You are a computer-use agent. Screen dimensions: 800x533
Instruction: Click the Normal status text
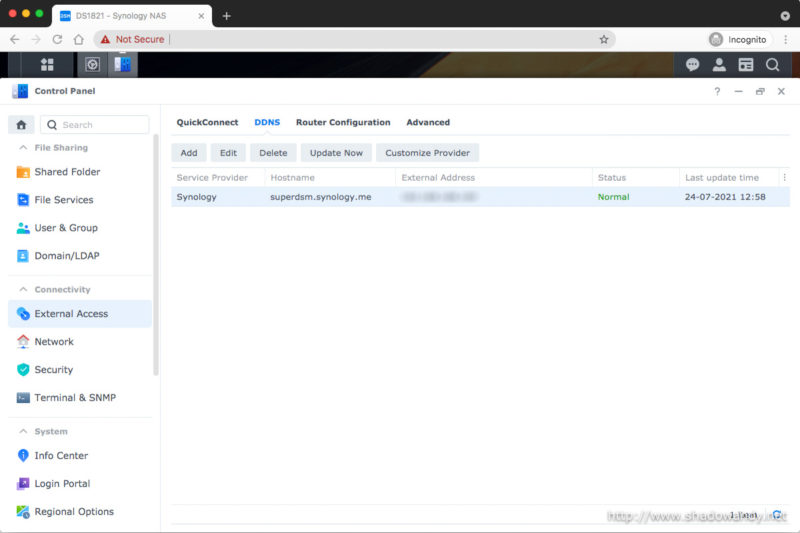click(613, 197)
